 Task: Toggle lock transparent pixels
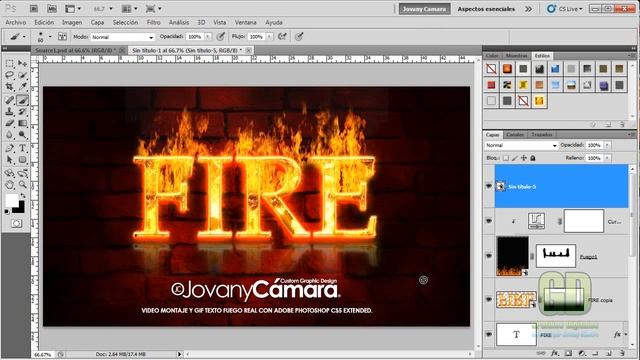(x=506, y=158)
